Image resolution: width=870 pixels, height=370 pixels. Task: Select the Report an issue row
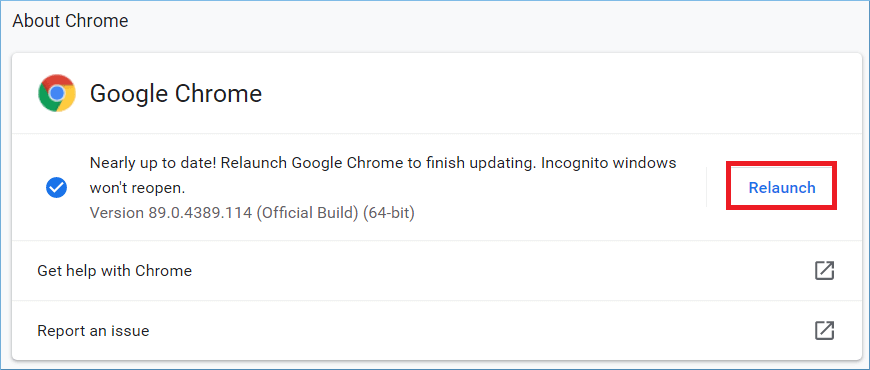(x=435, y=331)
